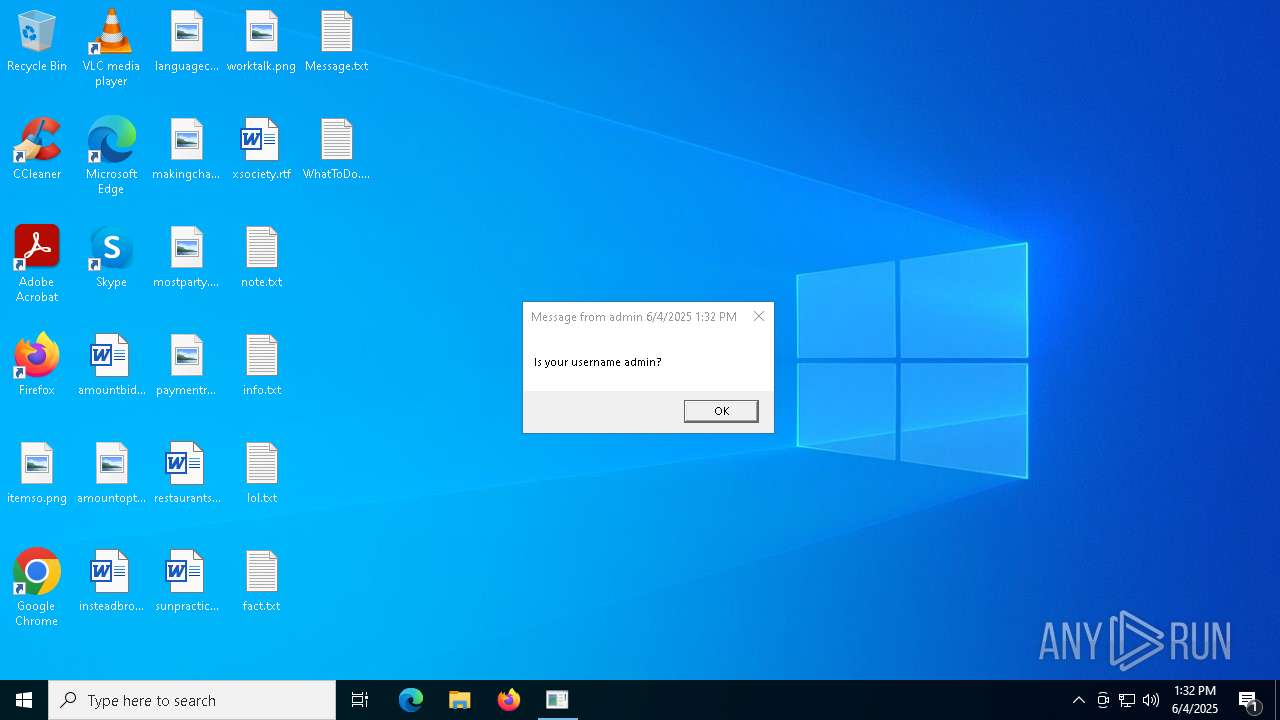Open the notification Action Center
The height and width of the screenshot is (720, 1280).
click(1249, 700)
